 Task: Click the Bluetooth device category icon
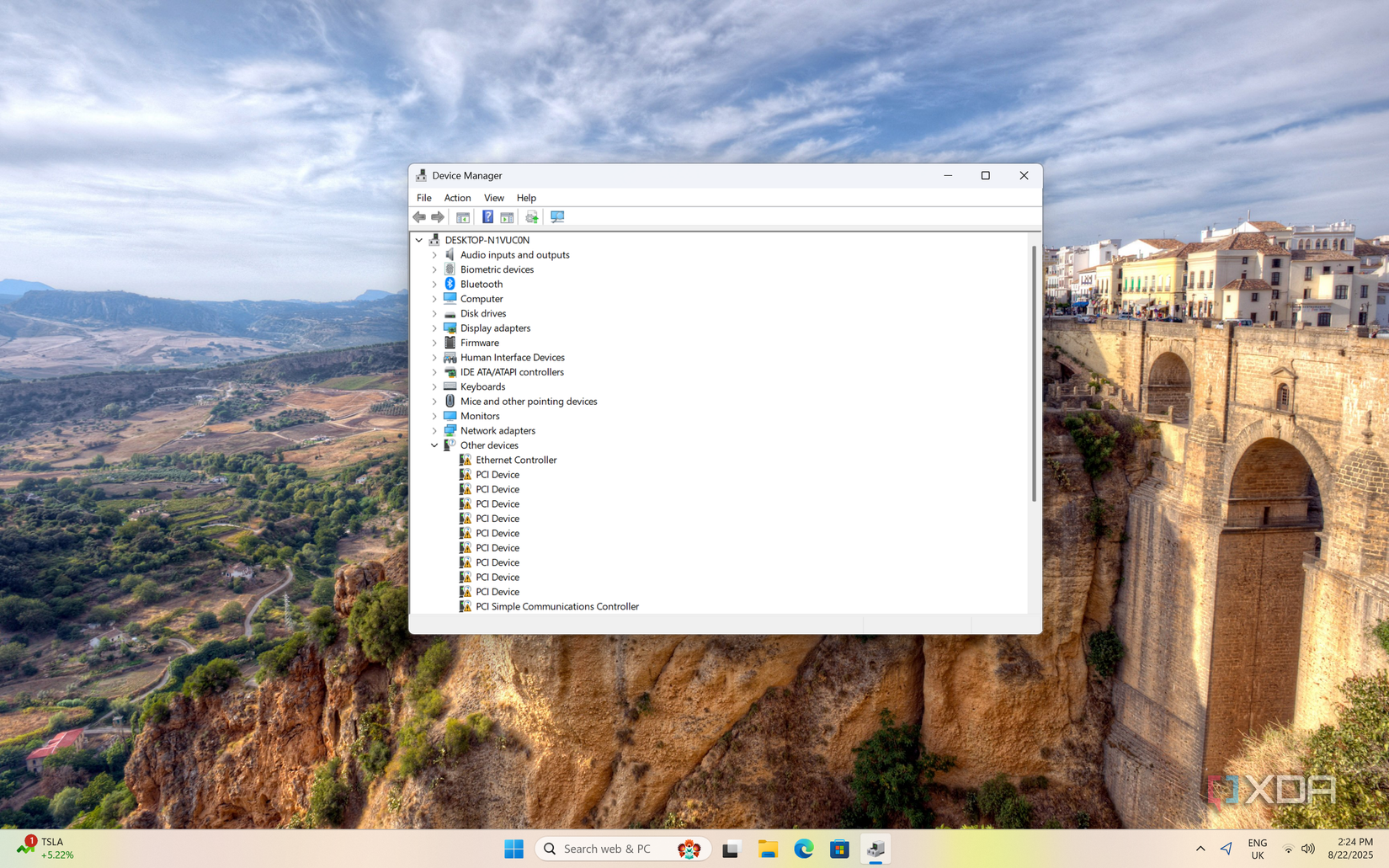[x=449, y=284]
